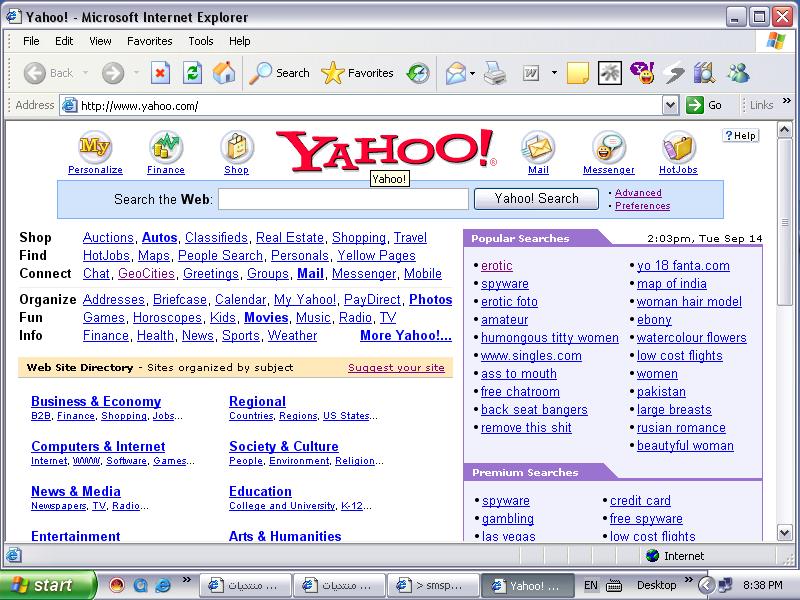This screenshot has height=600, width=800.
Task: Click the vertical scrollbar down arrow
Action: 784,533
